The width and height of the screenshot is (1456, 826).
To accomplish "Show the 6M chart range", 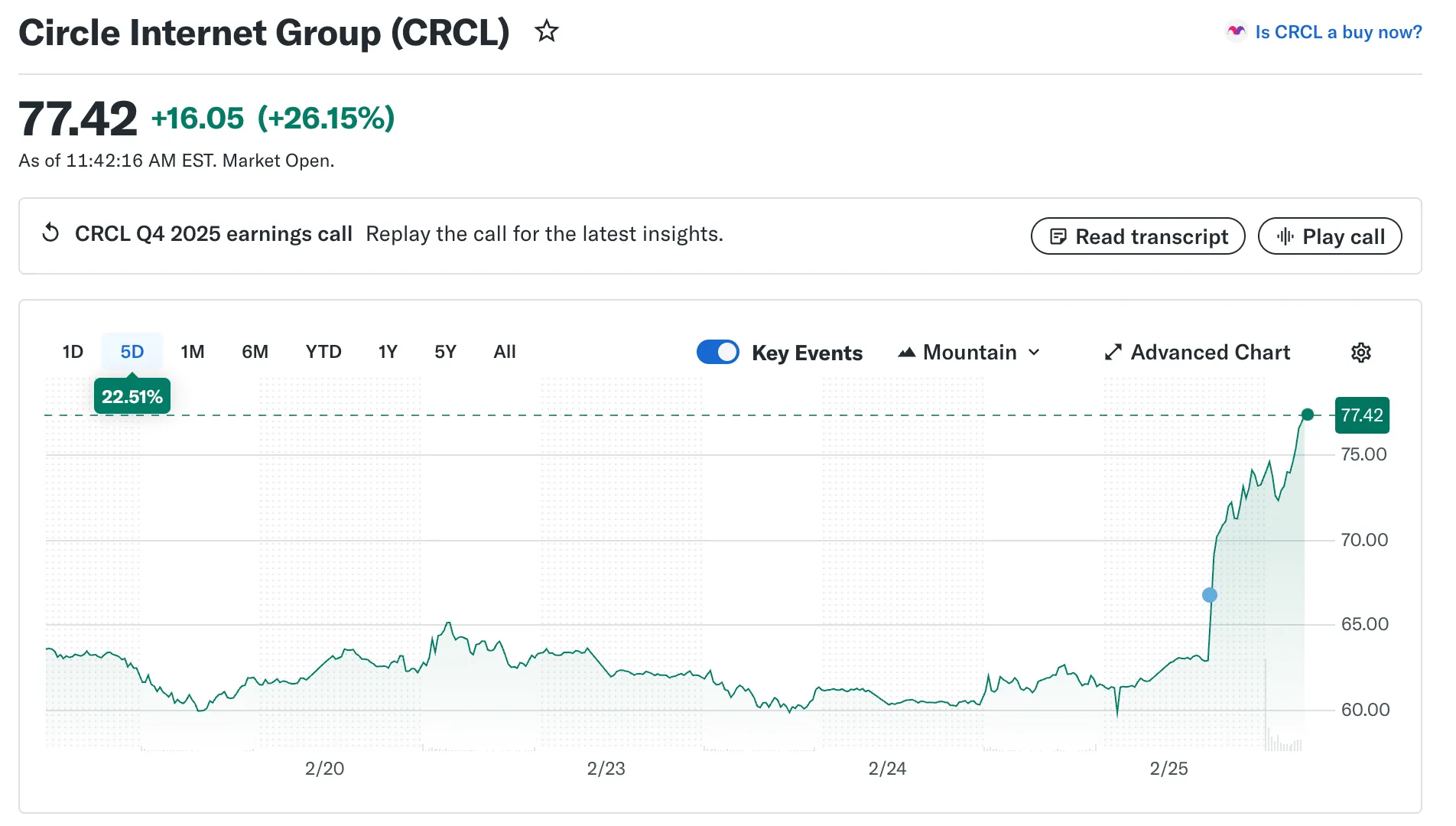I will [255, 352].
